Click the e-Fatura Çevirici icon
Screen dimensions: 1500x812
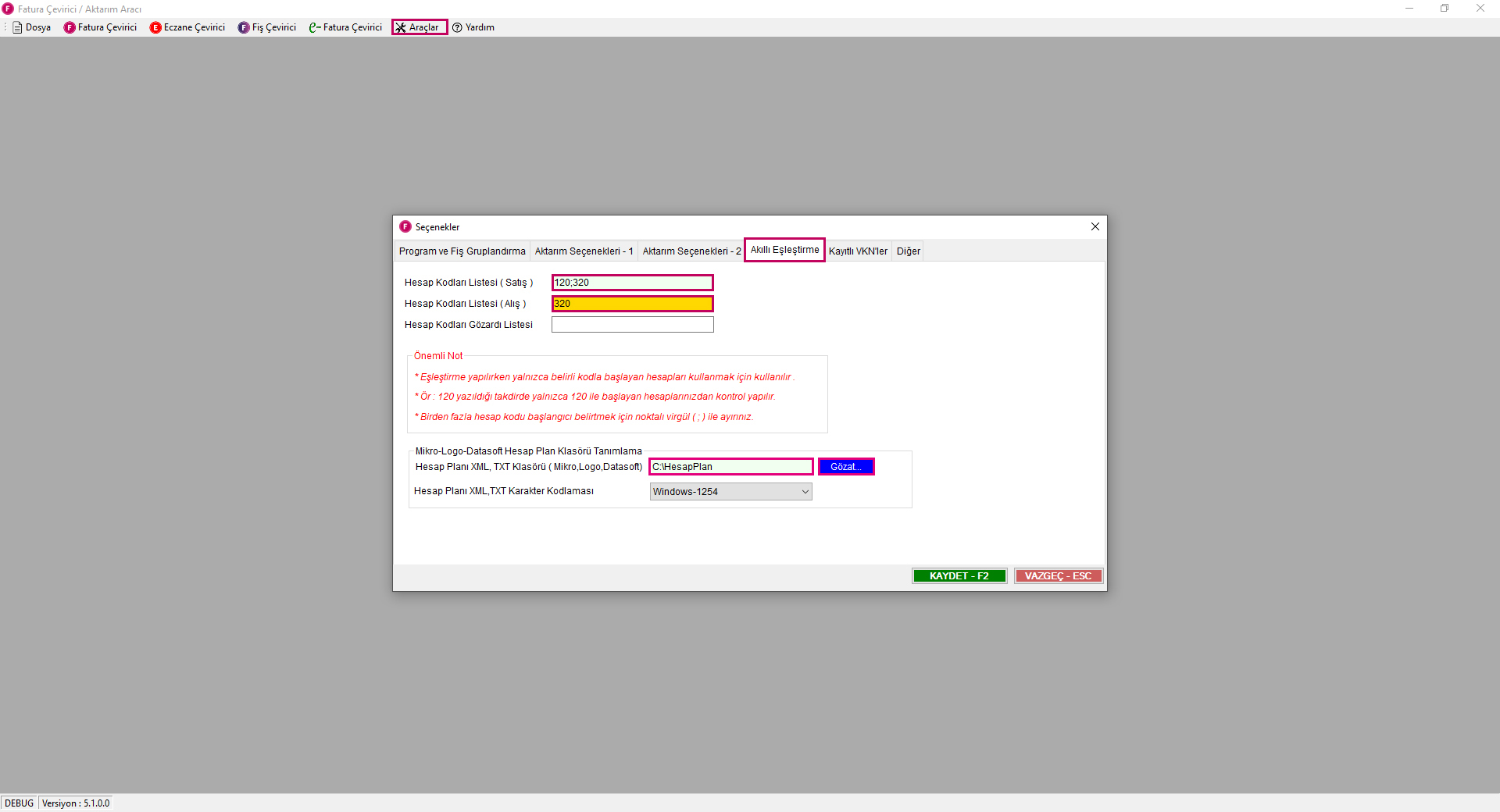315,27
